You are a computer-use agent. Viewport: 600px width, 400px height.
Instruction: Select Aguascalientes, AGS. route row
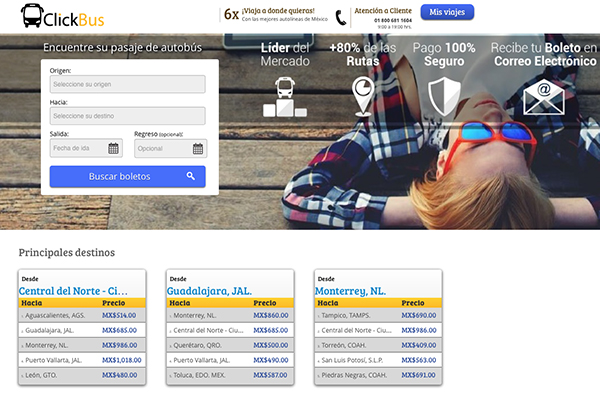click(x=82, y=315)
